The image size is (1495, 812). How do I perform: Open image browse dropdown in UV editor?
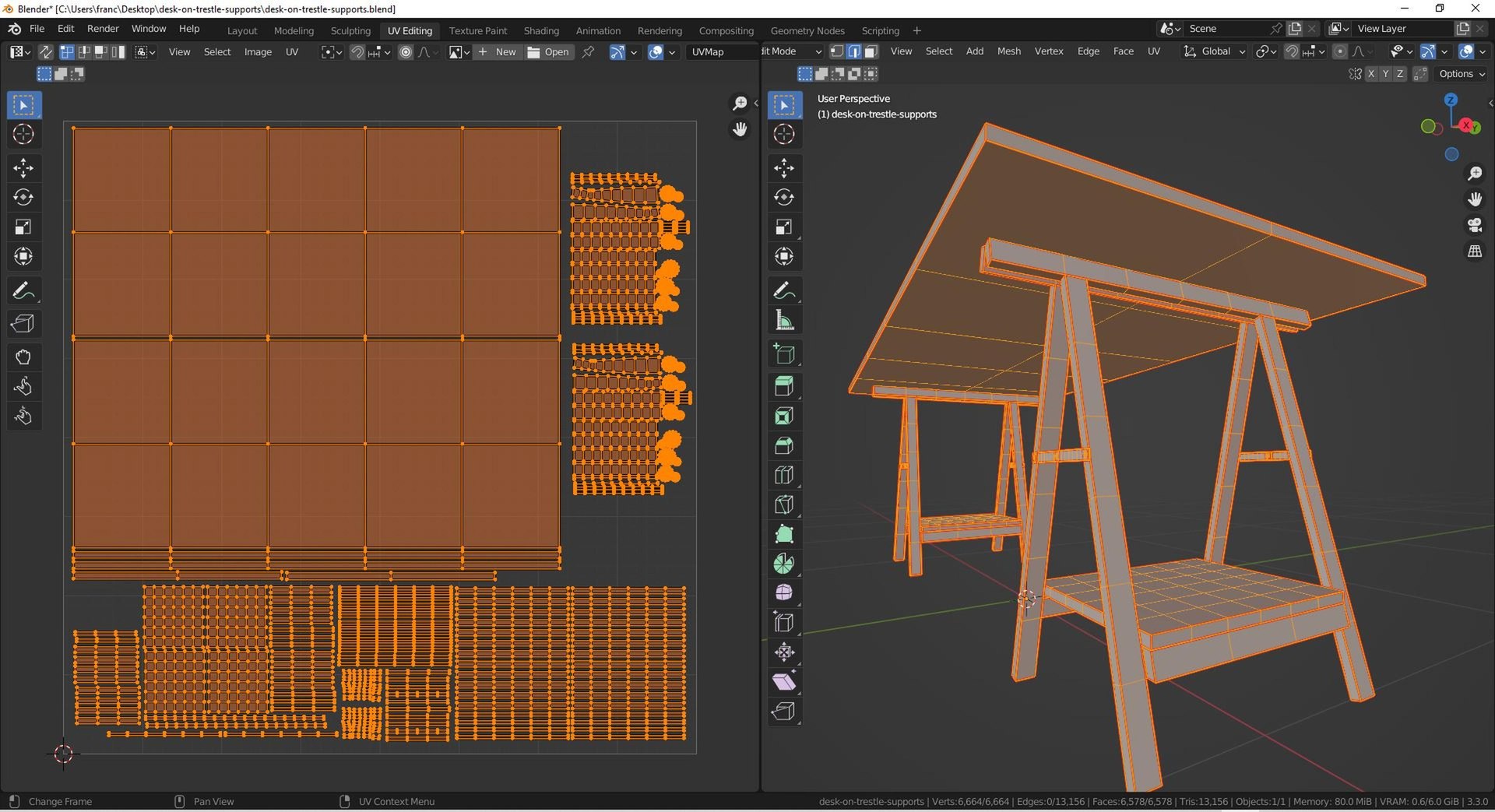[459, 52]
